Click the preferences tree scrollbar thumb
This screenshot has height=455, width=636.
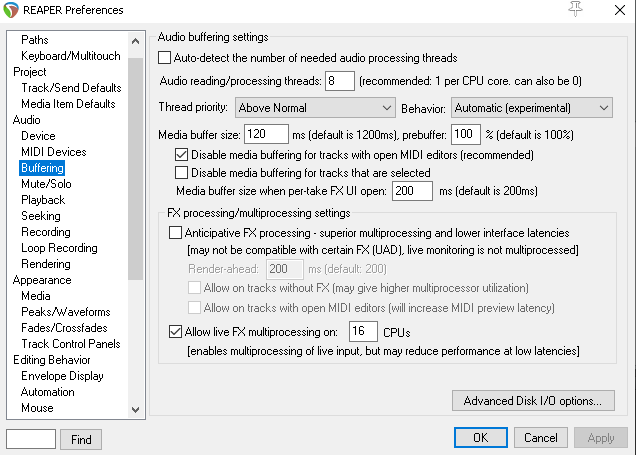point(135,169)
